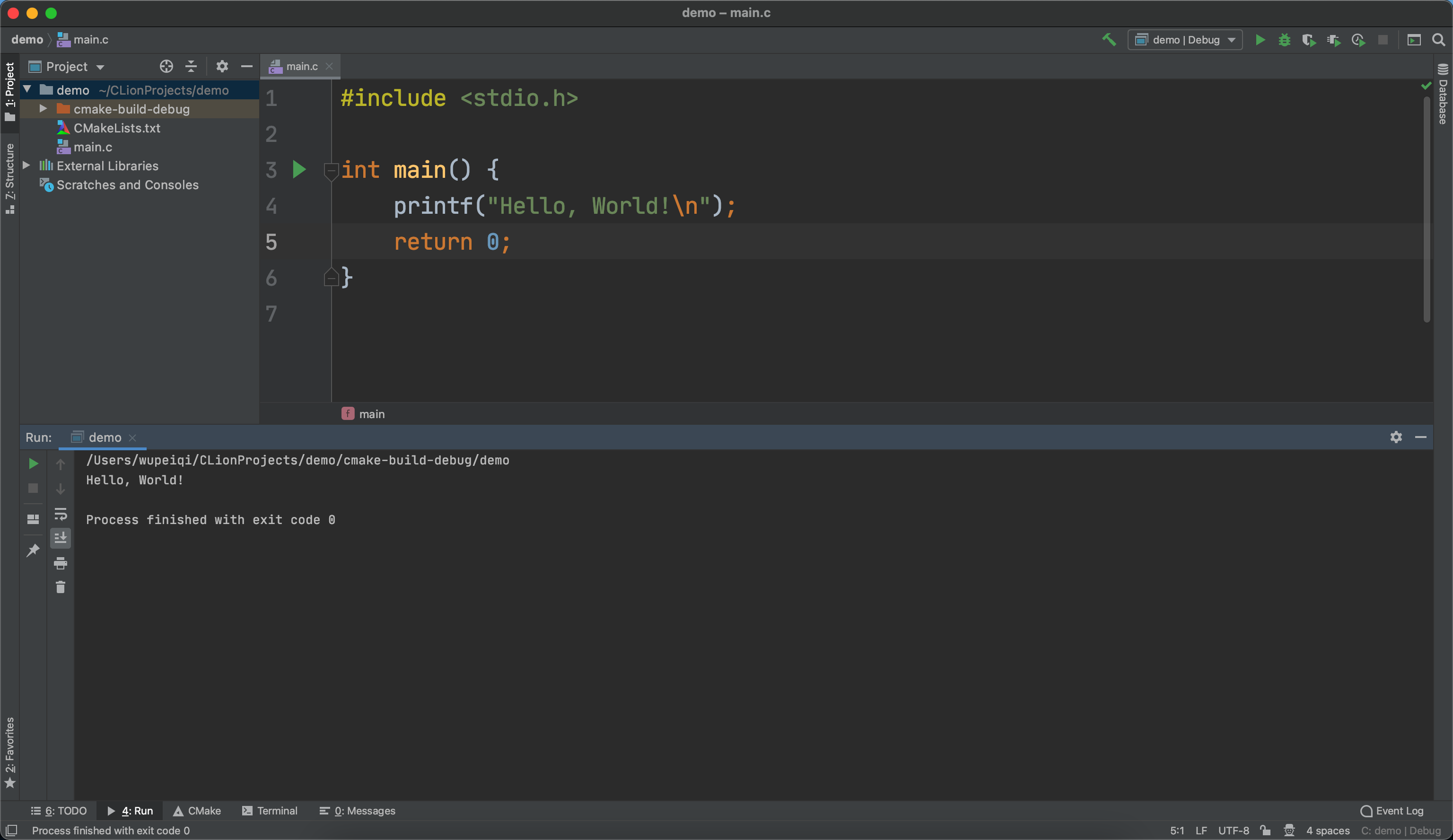Change LF line separator setting

pos(1201,830)
